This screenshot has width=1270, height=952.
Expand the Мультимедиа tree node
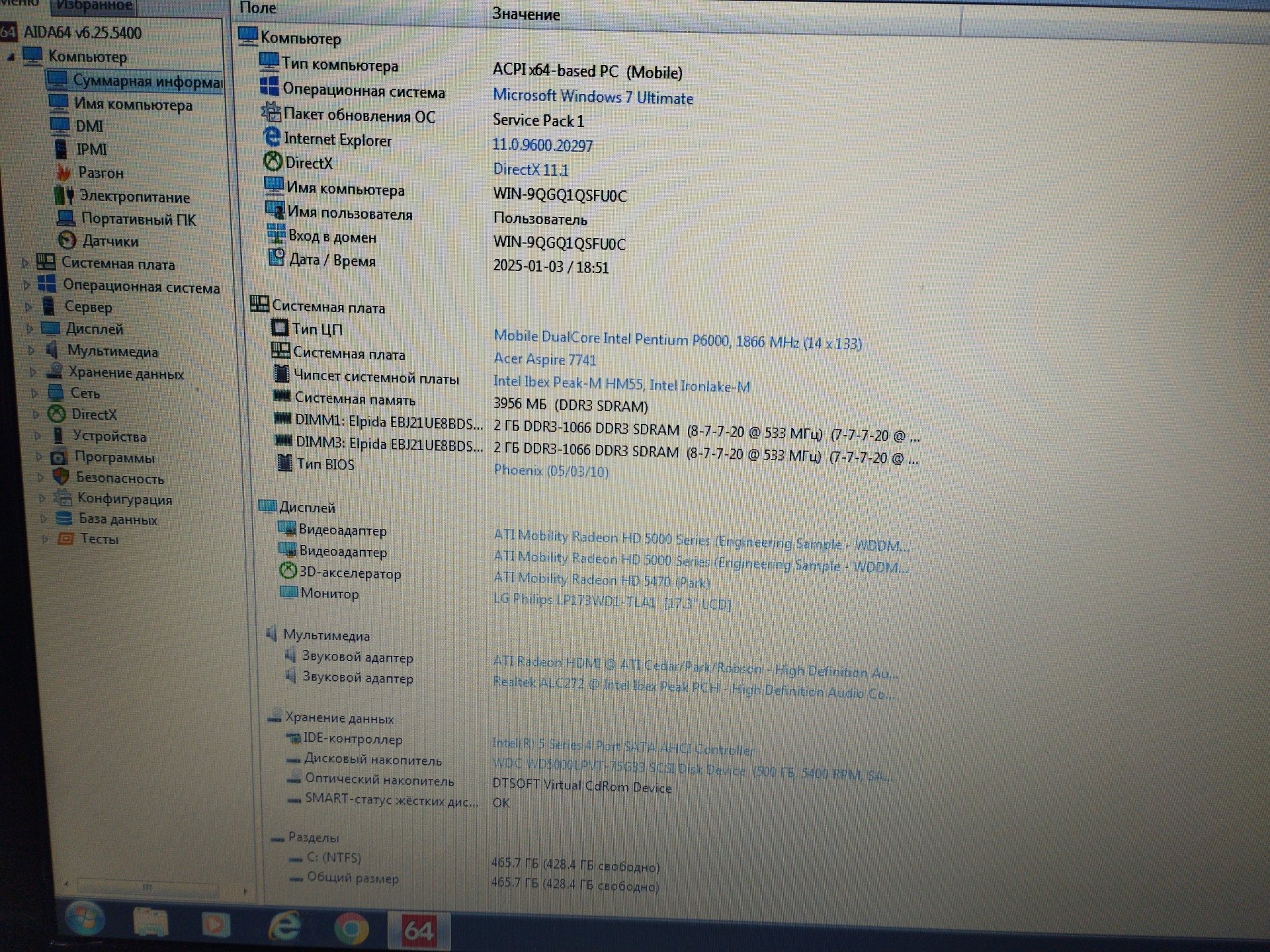point(30,350)
